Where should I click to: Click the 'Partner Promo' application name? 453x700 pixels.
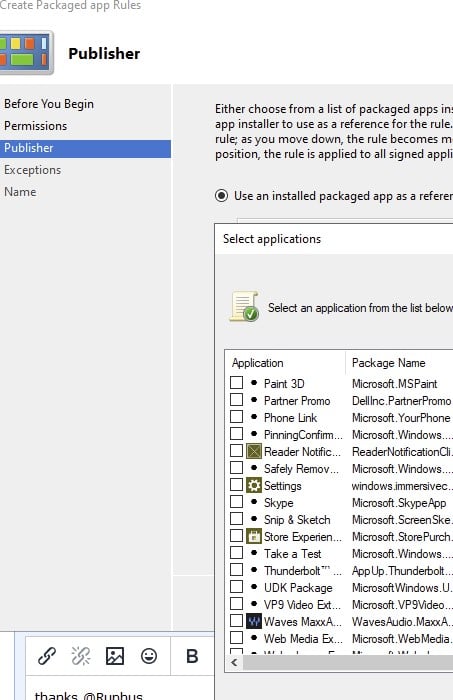click(297, 400)
